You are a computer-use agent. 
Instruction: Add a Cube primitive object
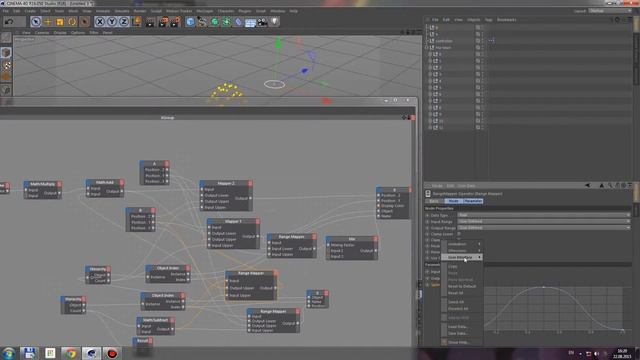(x=190, y=22)
